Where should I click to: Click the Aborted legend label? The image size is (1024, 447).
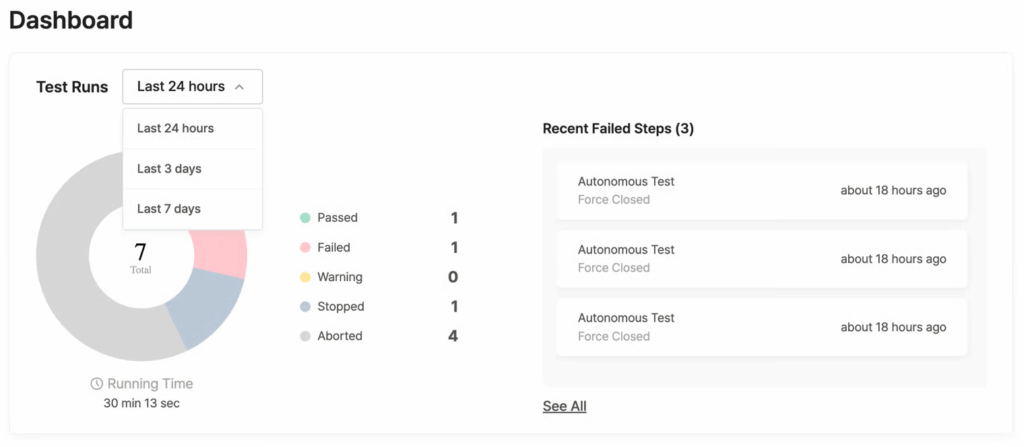click(x=340, y=337)
